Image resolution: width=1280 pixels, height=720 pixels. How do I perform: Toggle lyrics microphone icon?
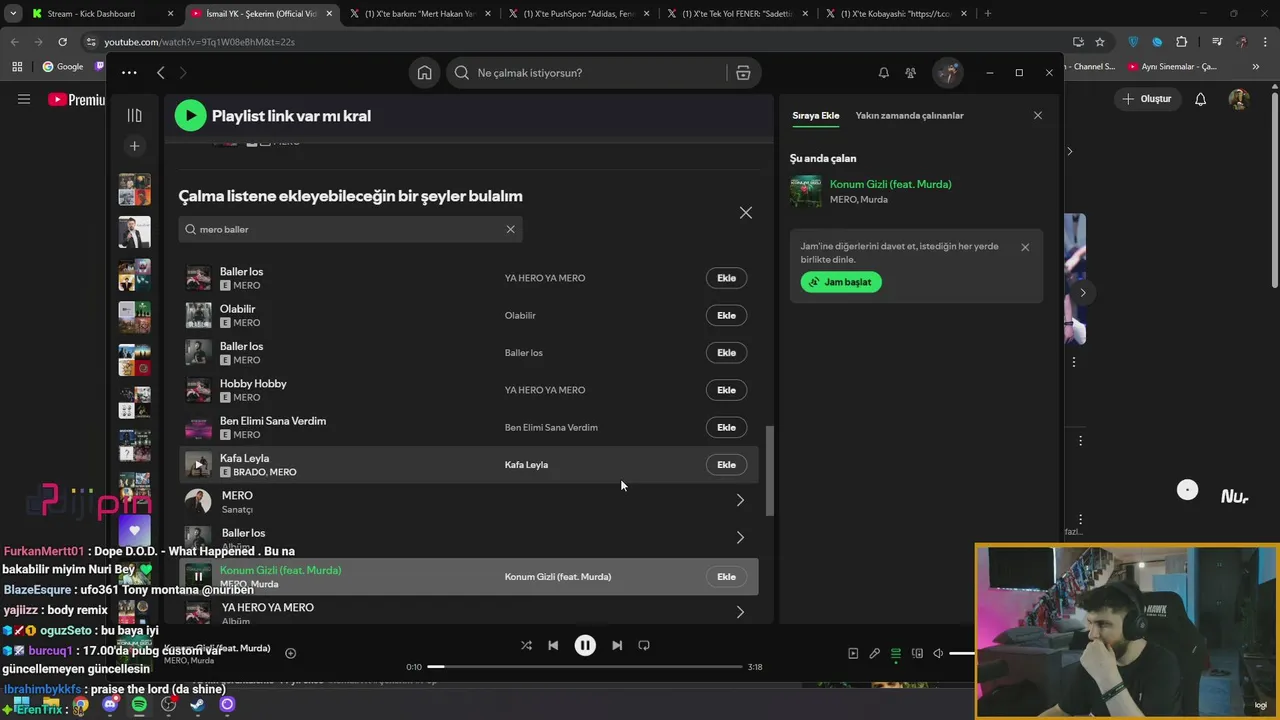click(874, 654)
